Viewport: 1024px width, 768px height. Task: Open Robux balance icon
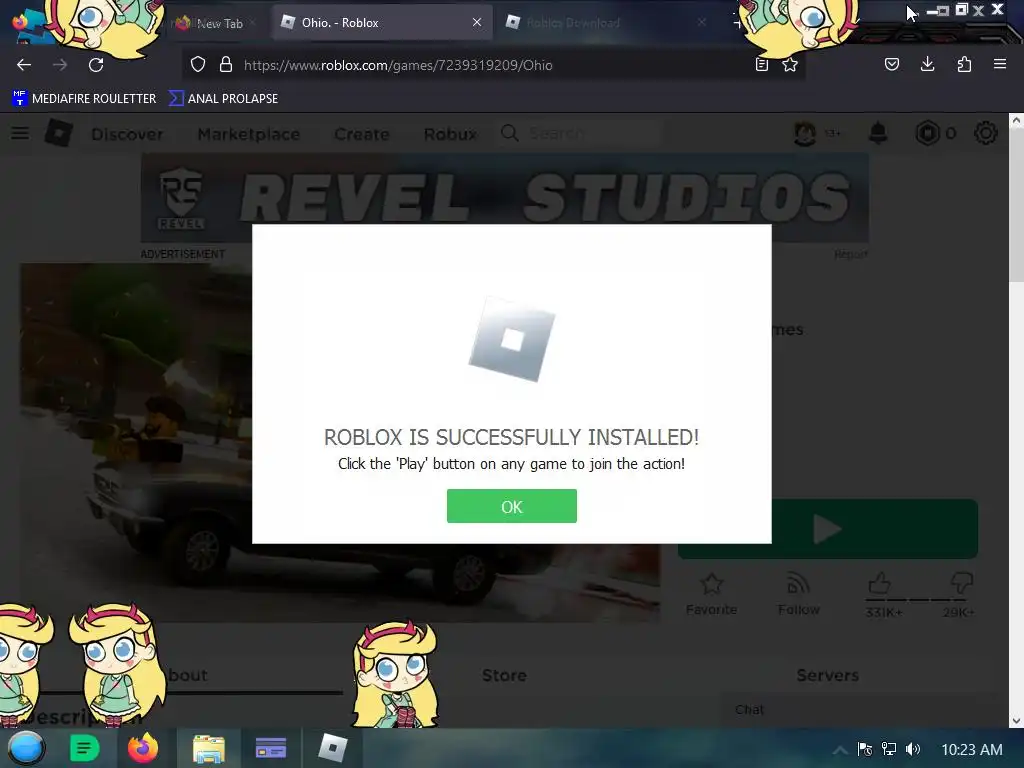927,133
